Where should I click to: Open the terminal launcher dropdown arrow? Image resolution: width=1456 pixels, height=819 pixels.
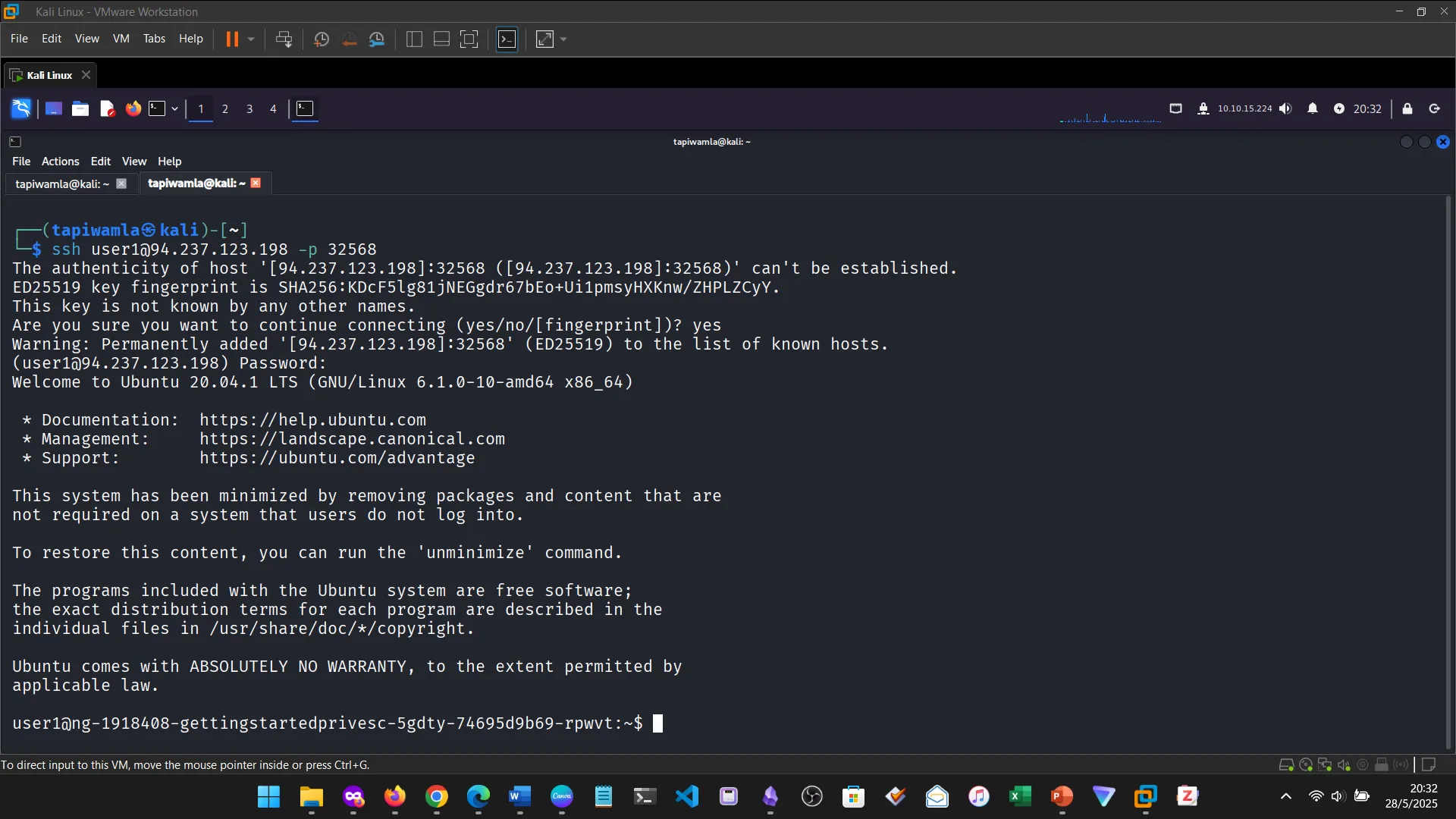[174, 108]
